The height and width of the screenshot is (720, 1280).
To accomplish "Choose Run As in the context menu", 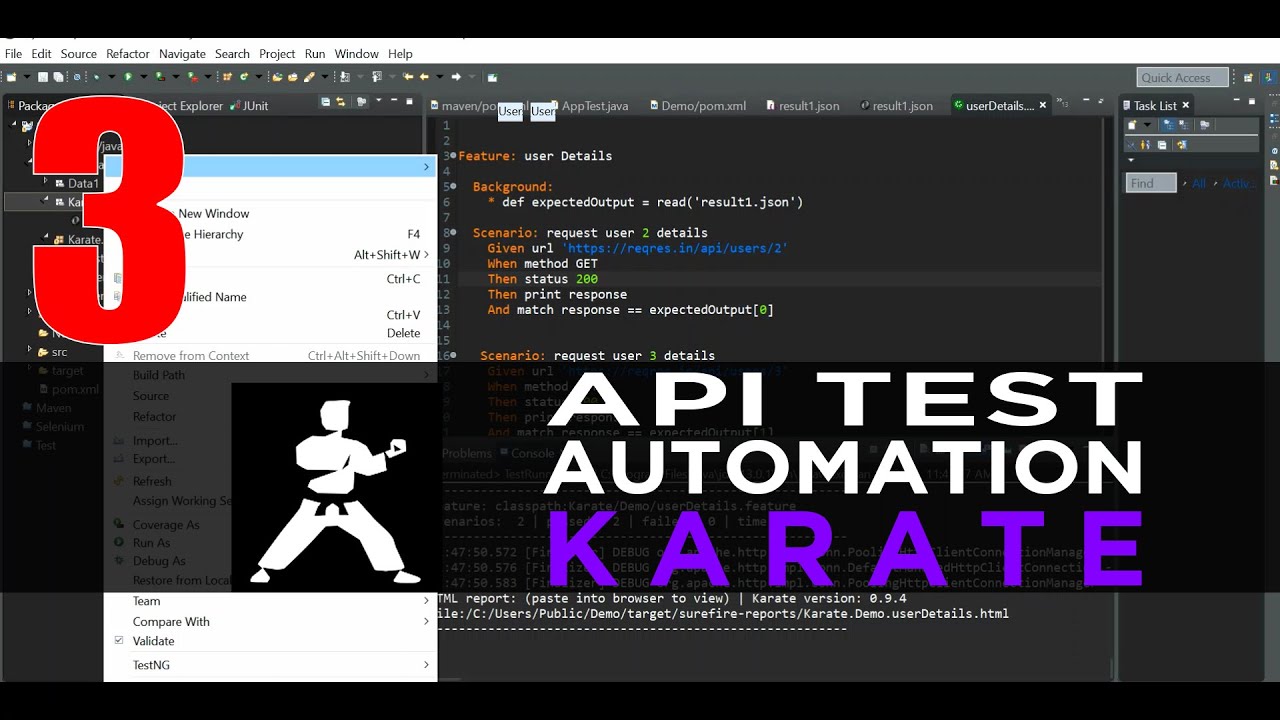I will pyautogui.click(x=270, y=543).
